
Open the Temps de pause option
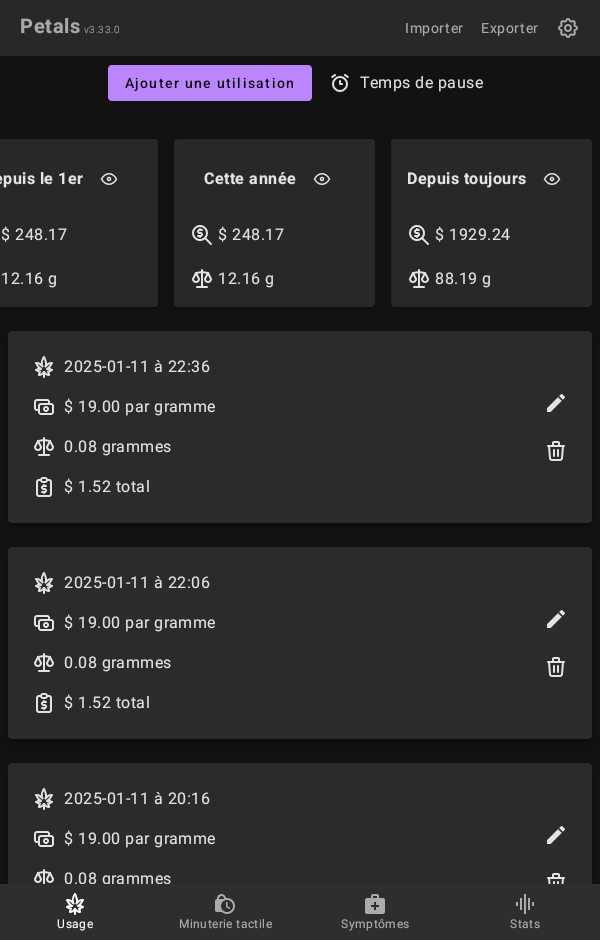(x=421, y=83)
